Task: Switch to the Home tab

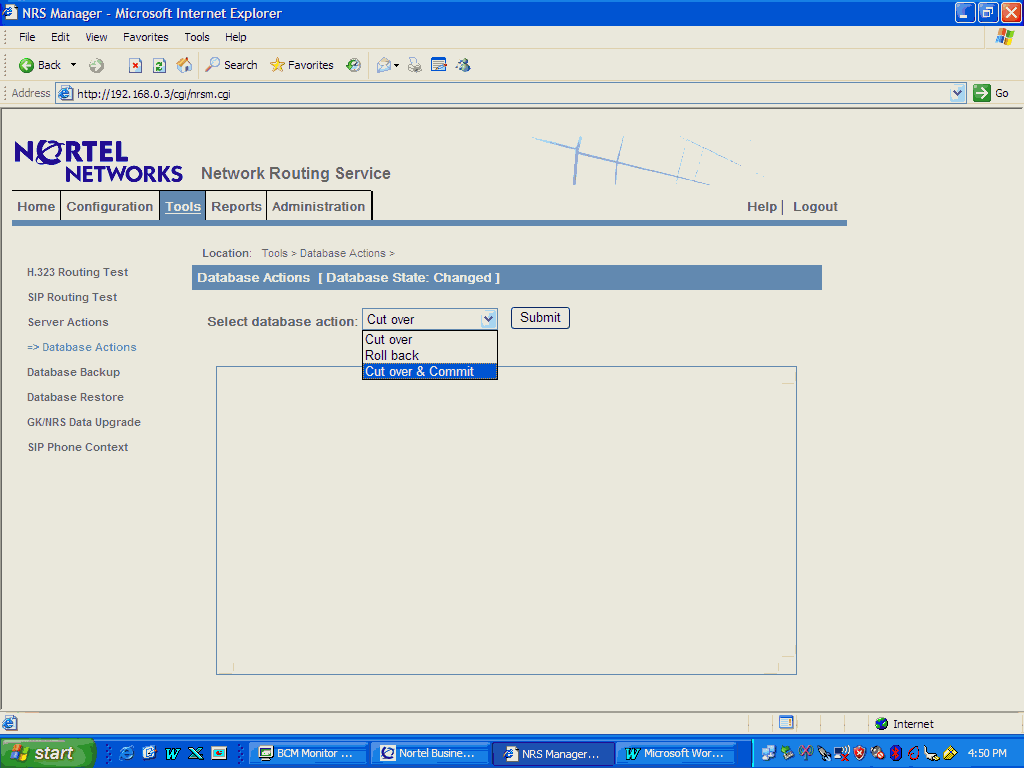Action: point(36,206)
